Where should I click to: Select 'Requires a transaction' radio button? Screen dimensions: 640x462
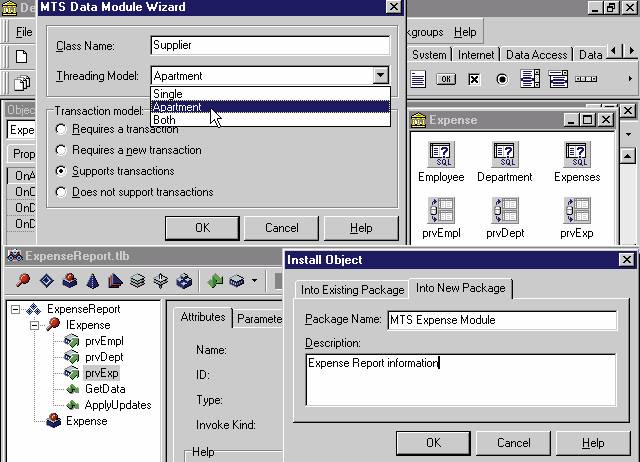pyautogui.click(x=63, y=129)
